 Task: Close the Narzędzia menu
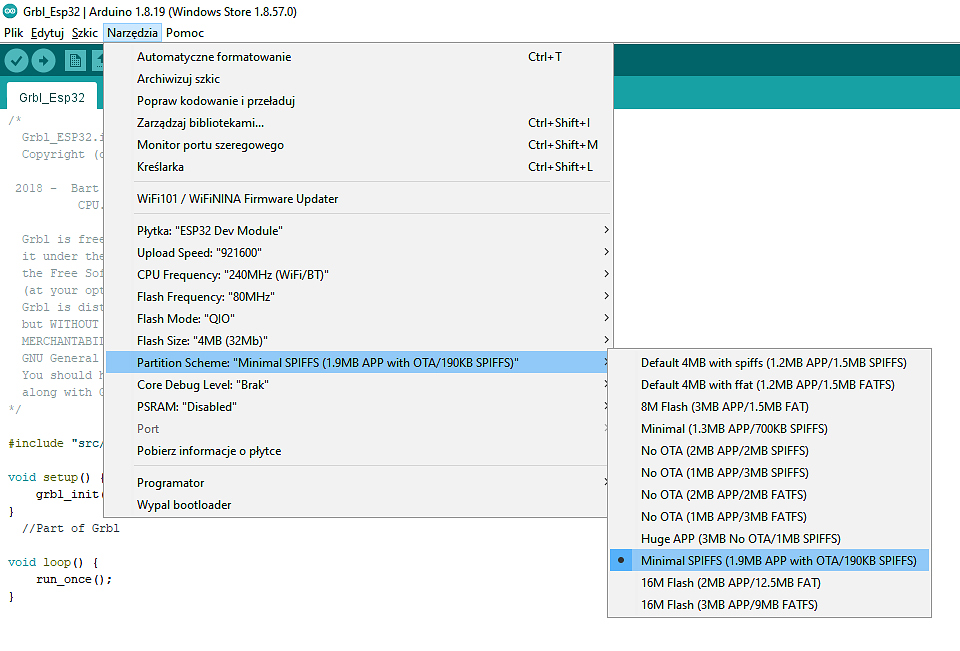click(x=132, y=33)
